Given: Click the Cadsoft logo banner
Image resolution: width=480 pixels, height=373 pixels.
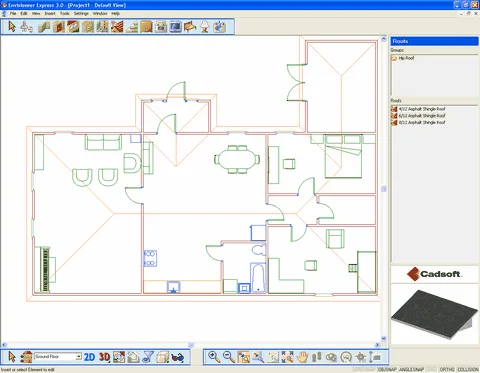Looking at the screenshot, I should (435, 274).
